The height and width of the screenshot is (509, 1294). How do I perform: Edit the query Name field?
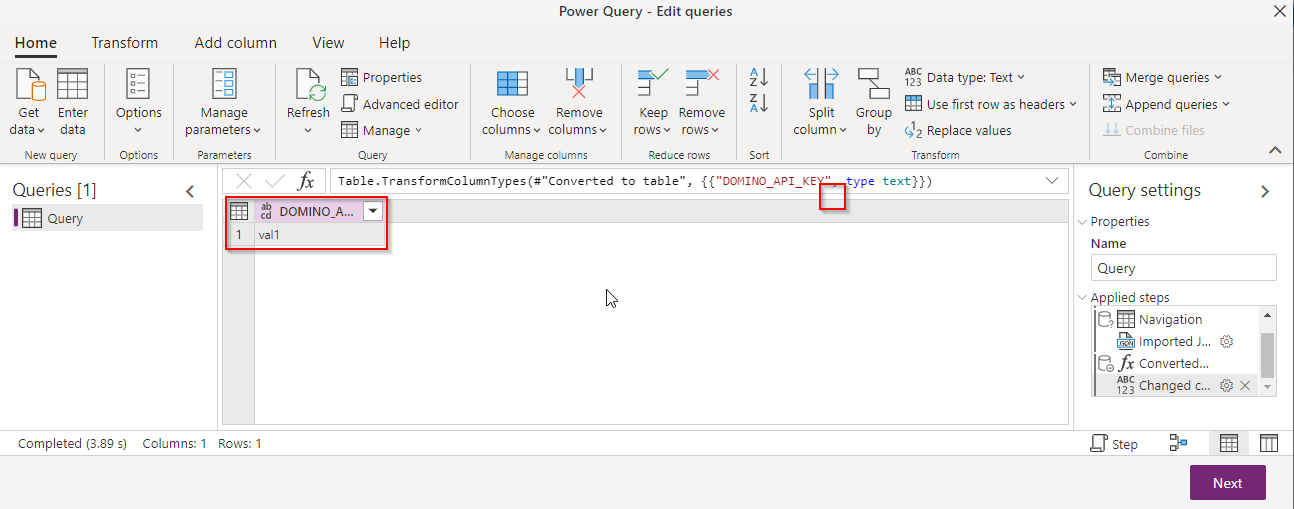[x=1183, y=268]
